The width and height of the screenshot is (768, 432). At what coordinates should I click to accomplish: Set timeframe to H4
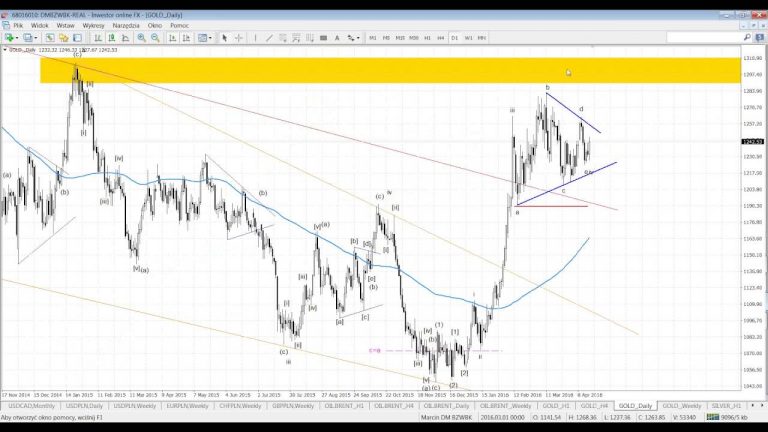(x=441, y=38)
